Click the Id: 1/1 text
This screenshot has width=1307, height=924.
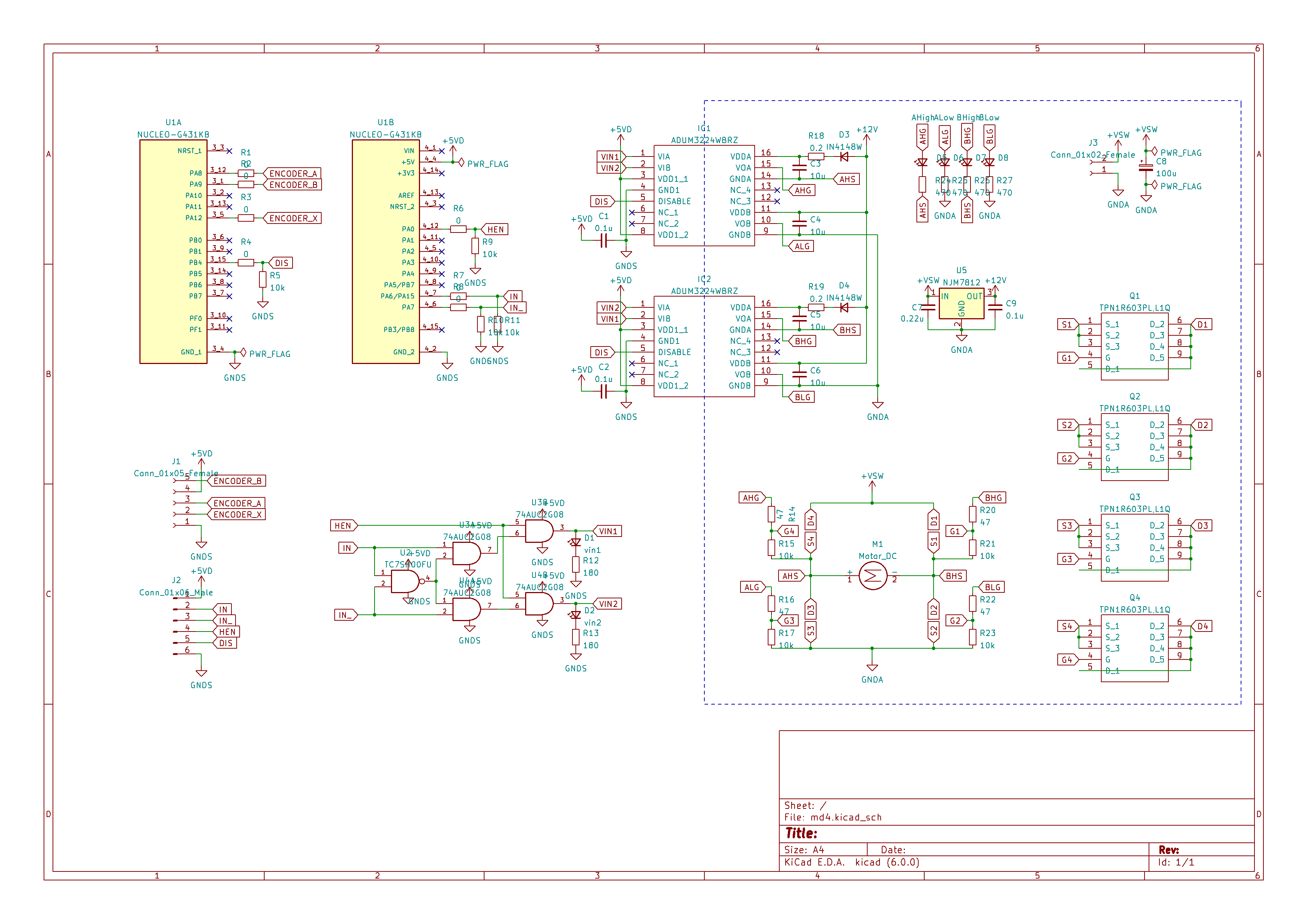click(x=1176, y=863)
